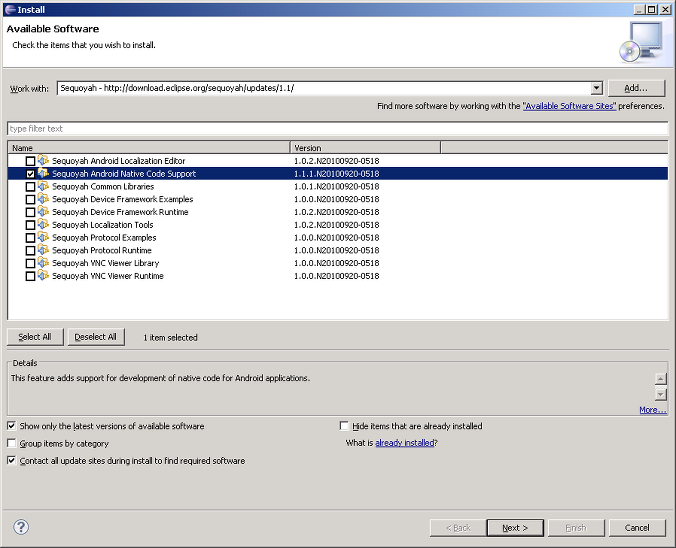Screen dimensions: 676x548
Task: Check Sequoyah Device Framework Examples
Action: pyautogui.click(x=30, y=200)
